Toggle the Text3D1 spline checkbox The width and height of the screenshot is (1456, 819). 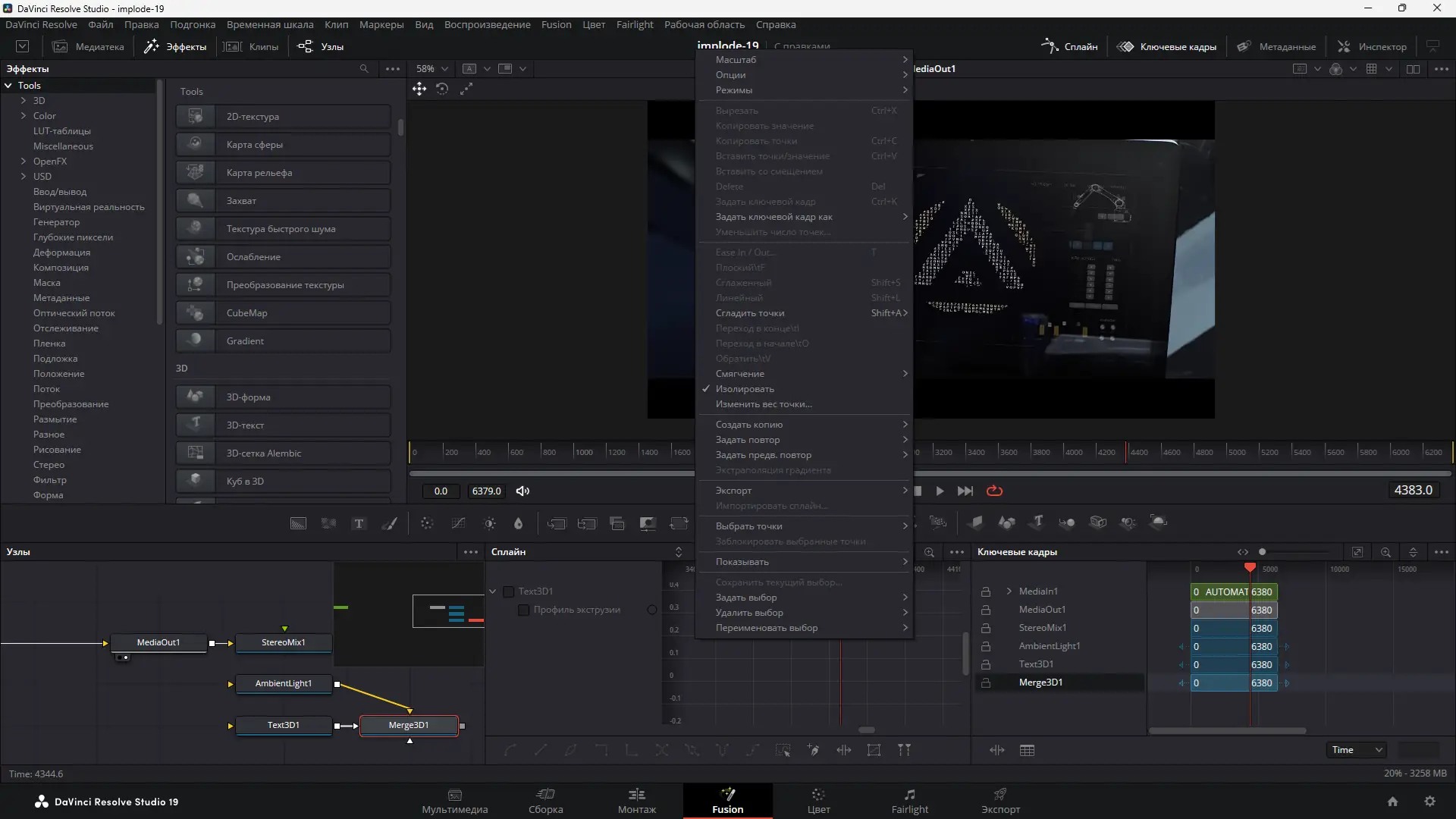(x=509, y=591)
